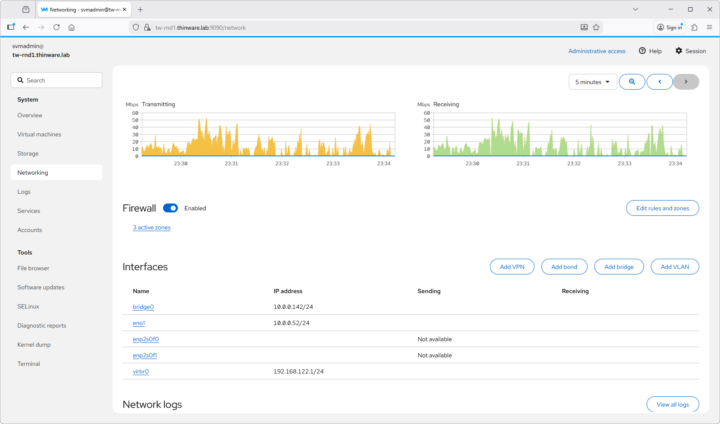
Task: Select Virtual machines in sidebar
Action: pyautogui.click(x=40, y=134)
